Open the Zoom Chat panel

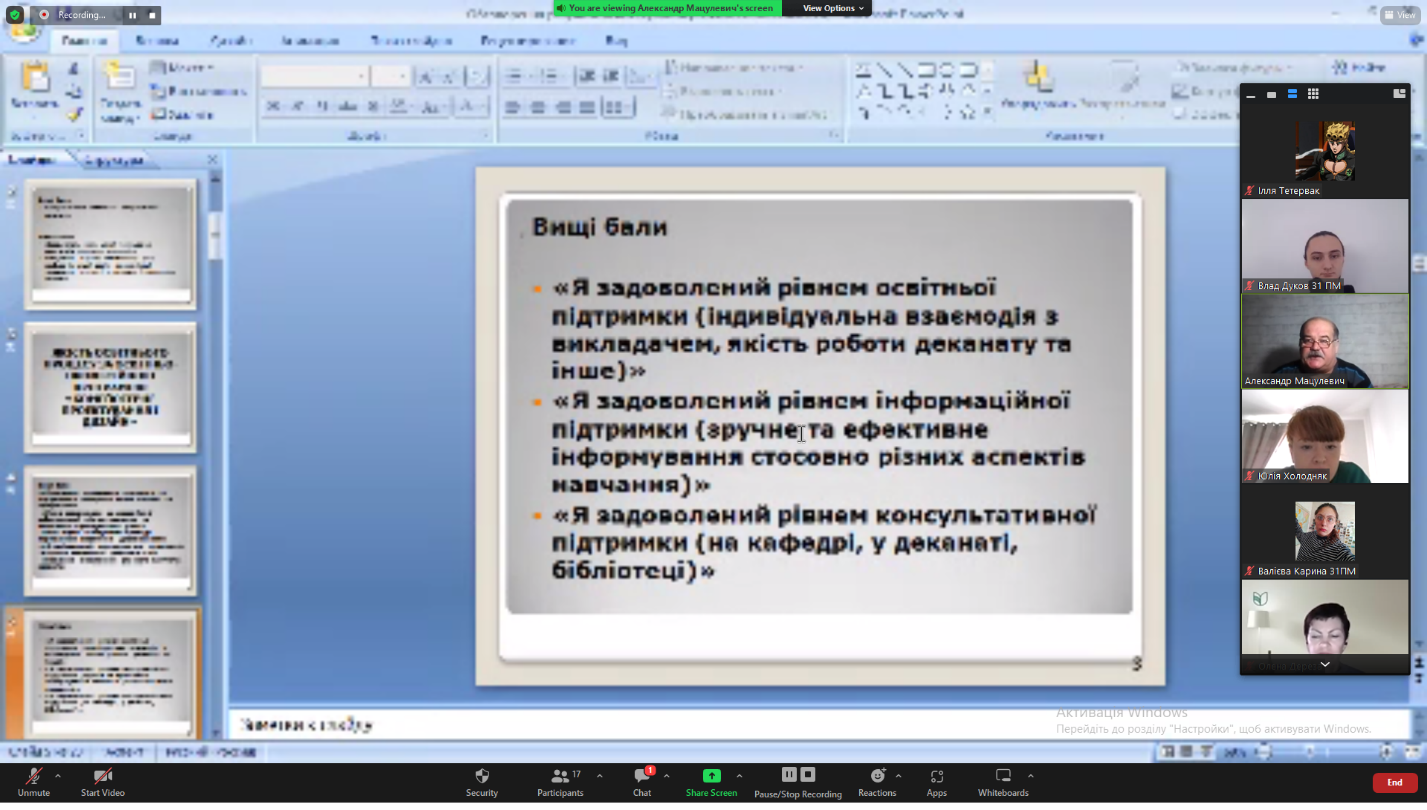(642, 782)
